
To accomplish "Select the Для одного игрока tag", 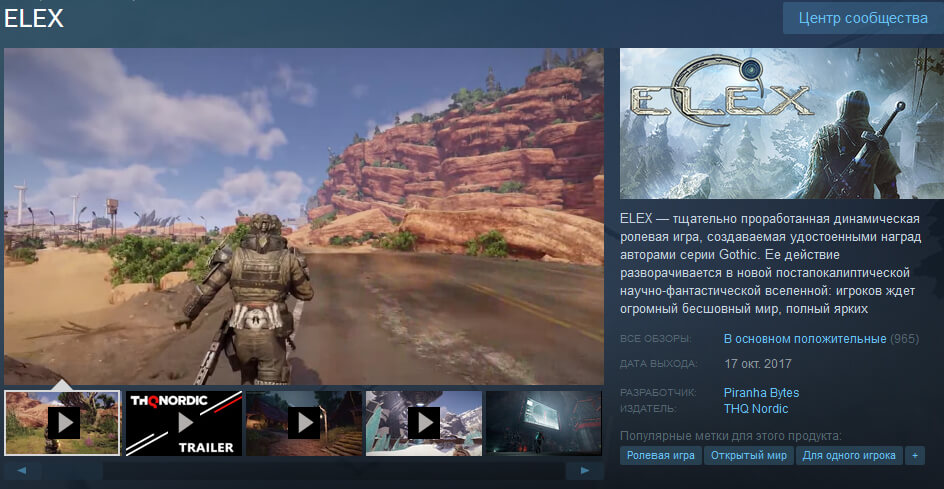I will tap(849, 455).
